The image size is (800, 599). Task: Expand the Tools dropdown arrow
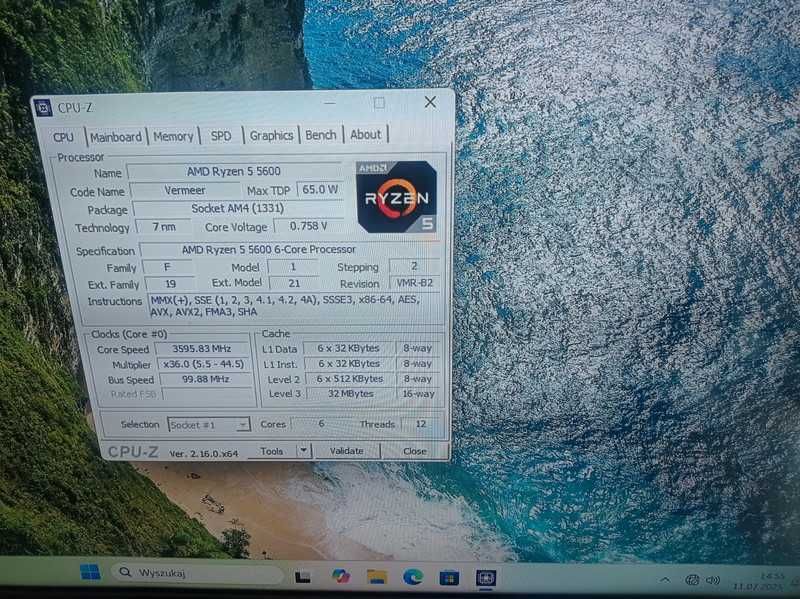(304, 451)
